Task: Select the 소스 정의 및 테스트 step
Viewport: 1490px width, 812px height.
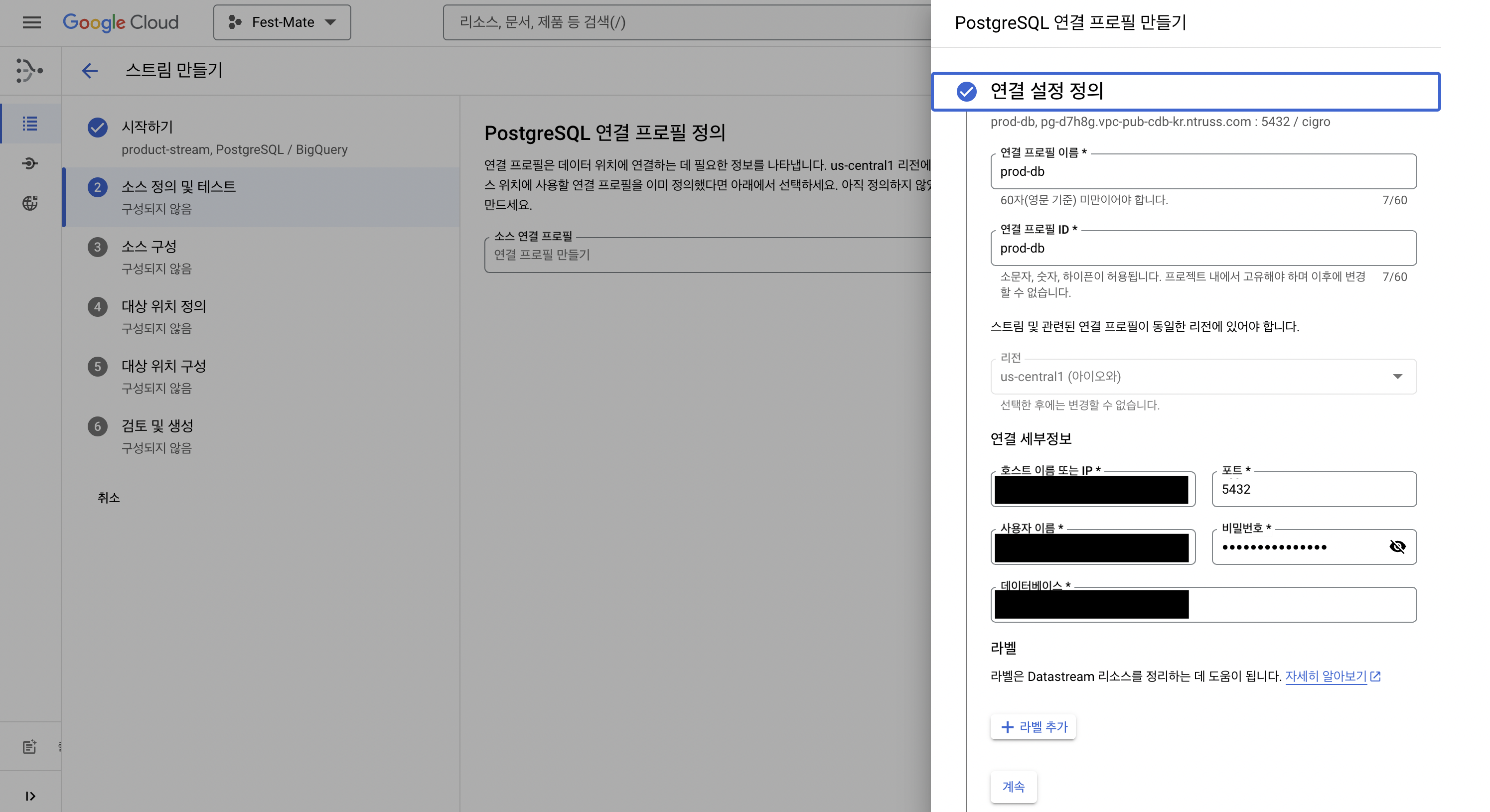Action: pos(261,197)
